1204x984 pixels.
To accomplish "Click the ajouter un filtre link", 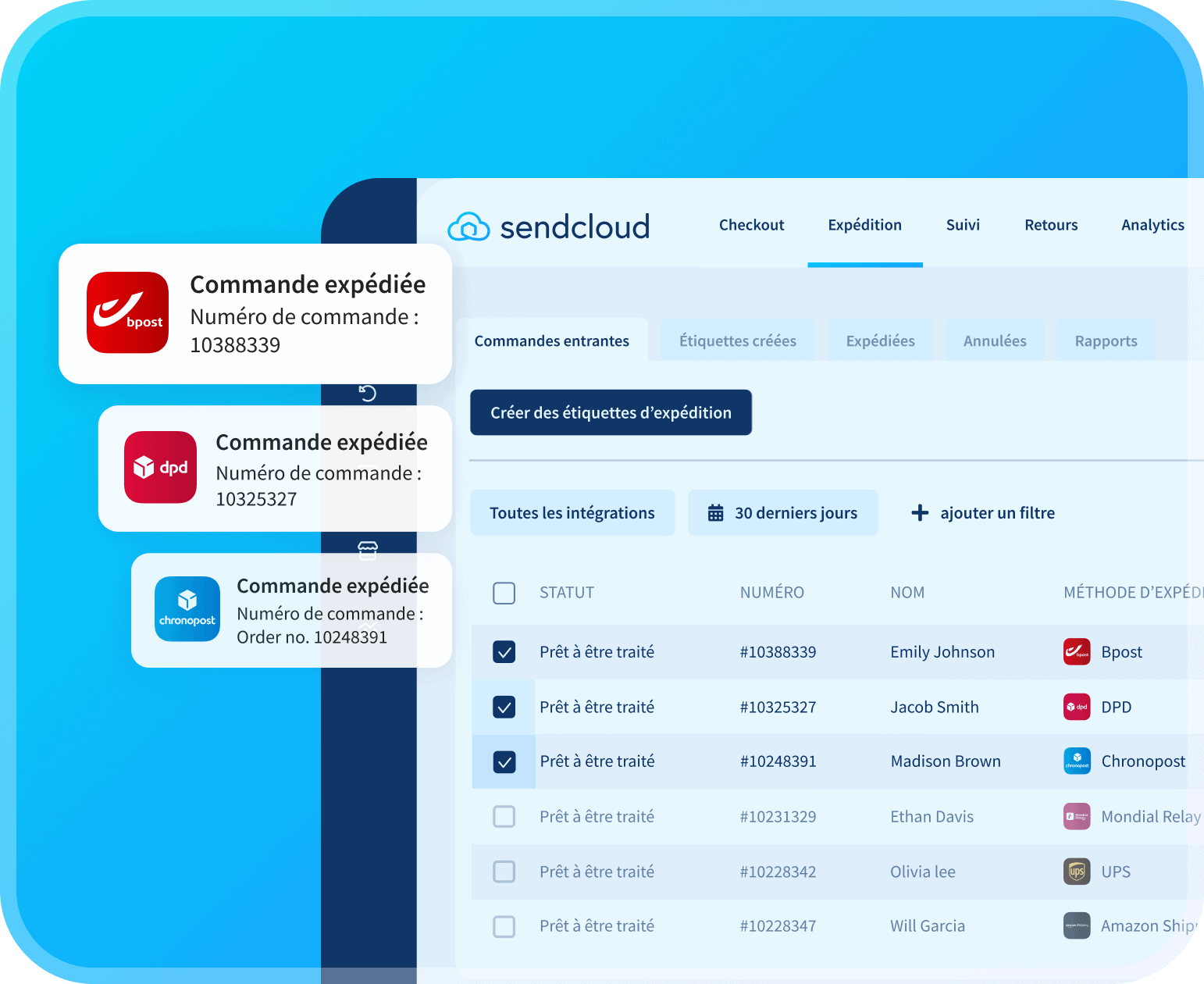I will [997, 513].
